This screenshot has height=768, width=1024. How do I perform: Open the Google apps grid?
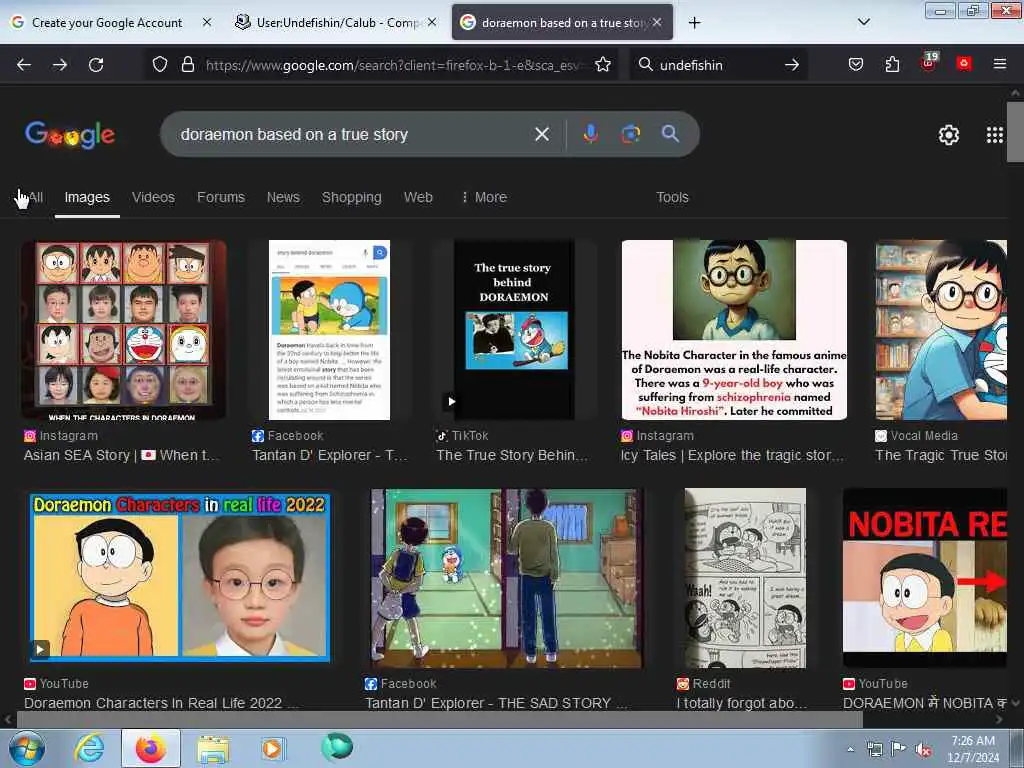click(995, 135)
